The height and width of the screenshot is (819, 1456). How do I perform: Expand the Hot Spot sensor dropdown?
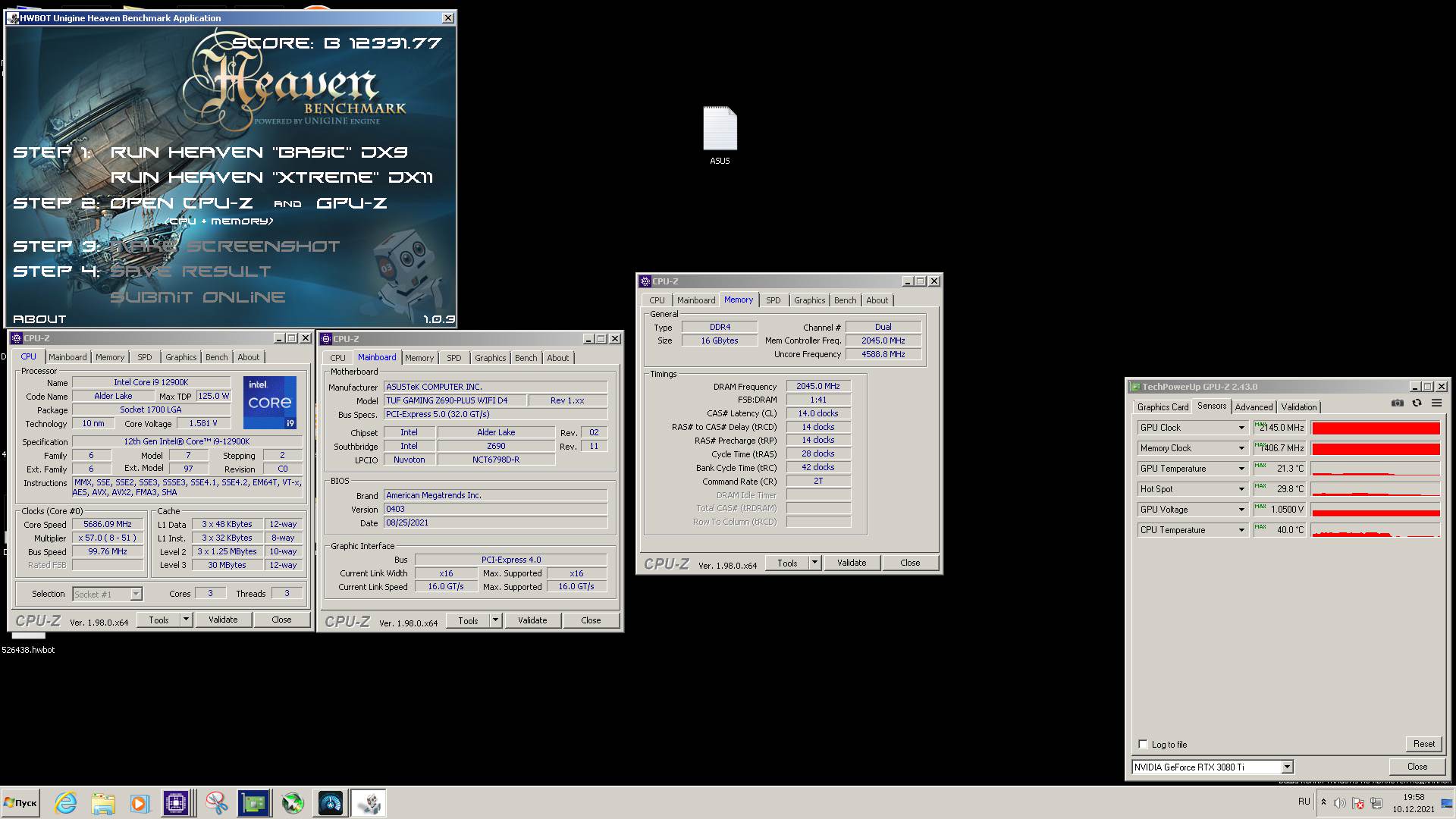click(1241, 489)
